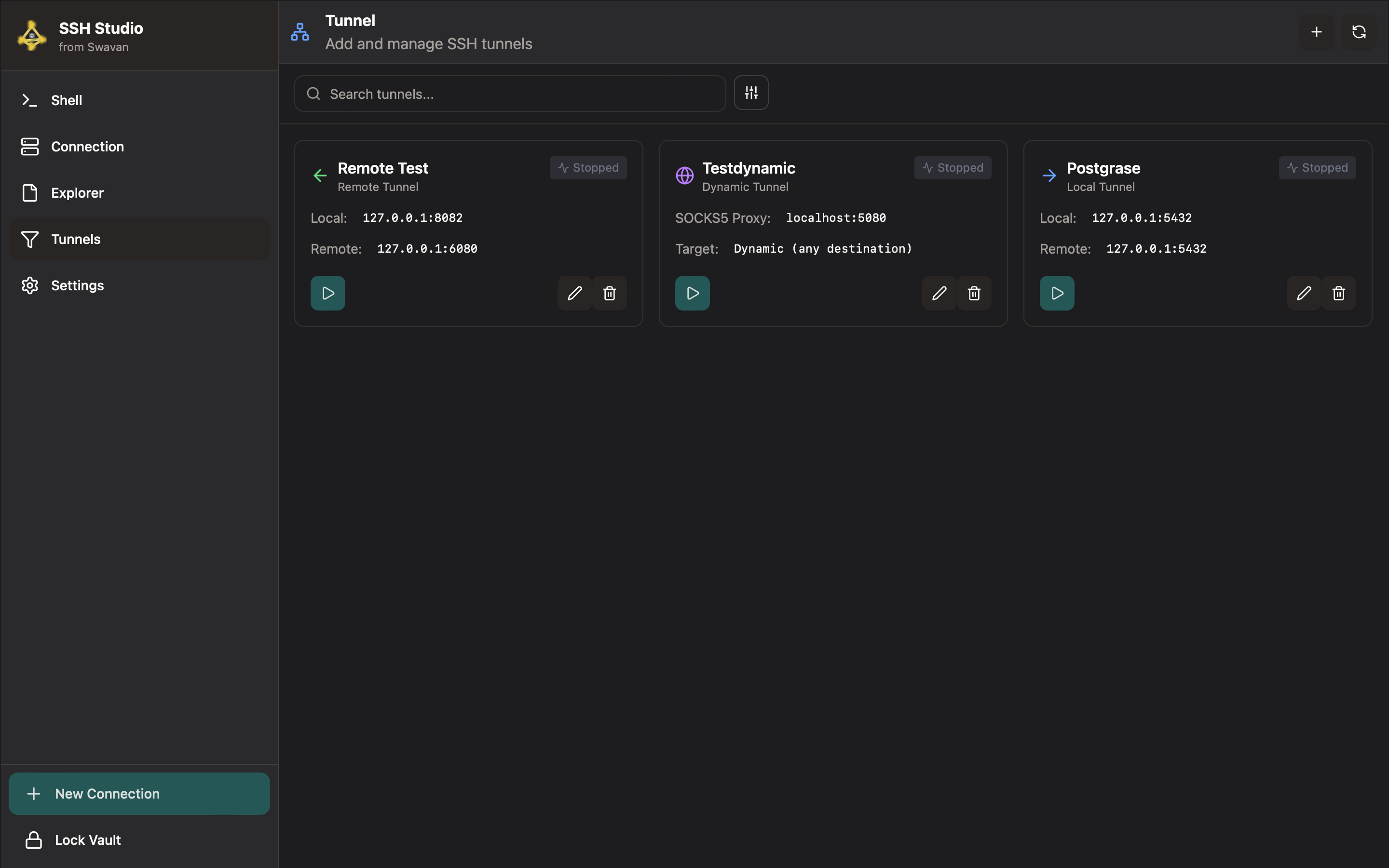This screenshot has height=868, width=1389.
Task: Edit the Postgrase tunnel
Action: [1304, 293]
